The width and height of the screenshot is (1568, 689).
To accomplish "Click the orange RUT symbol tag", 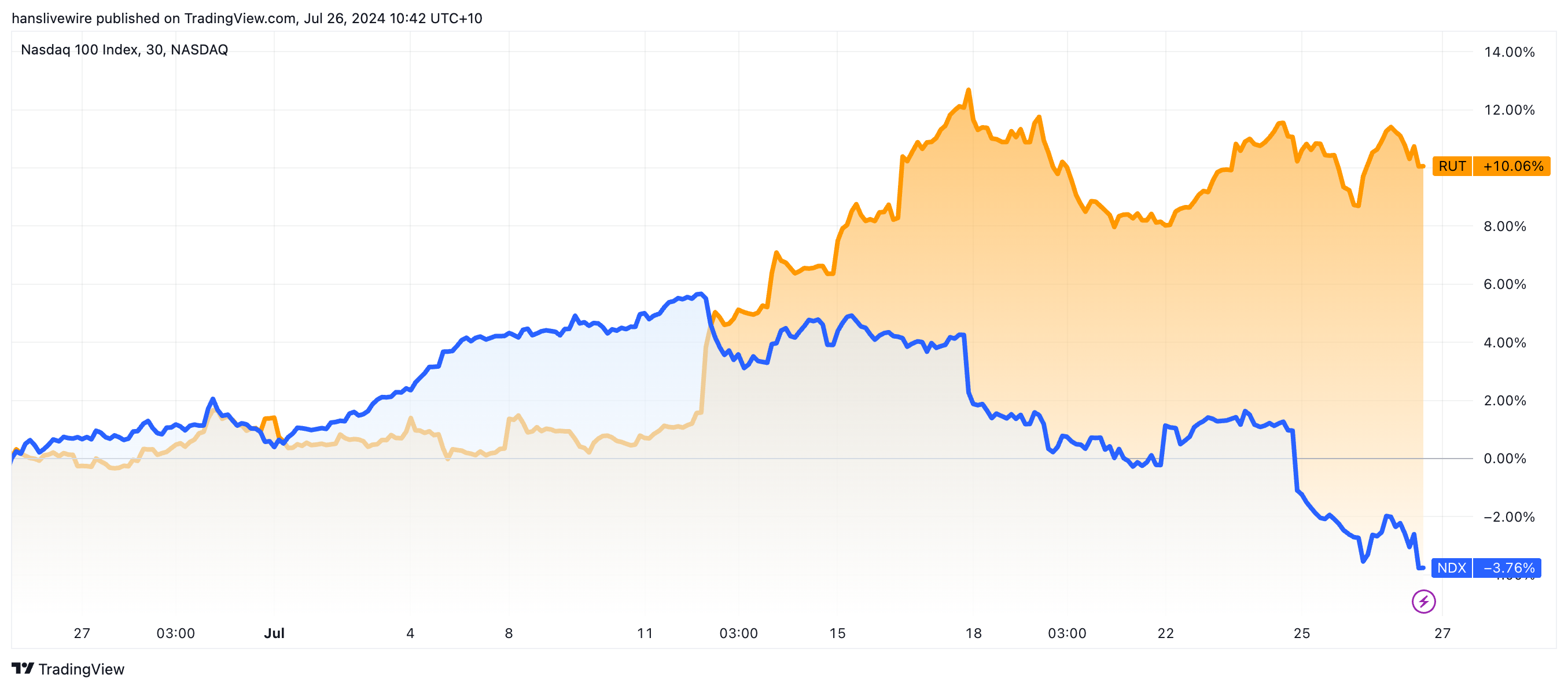I will tap(1452, 166).
